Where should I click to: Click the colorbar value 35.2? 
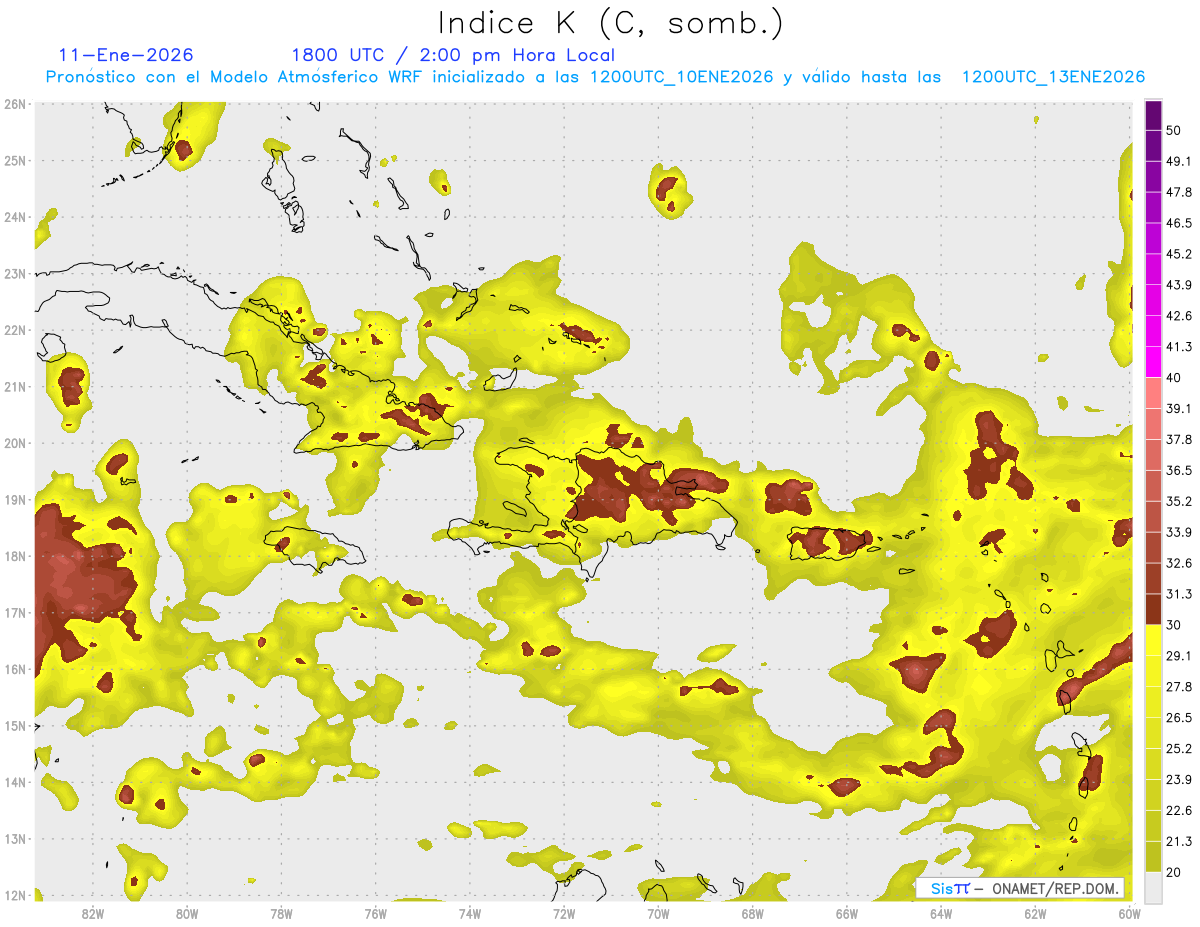(1178, 501)
